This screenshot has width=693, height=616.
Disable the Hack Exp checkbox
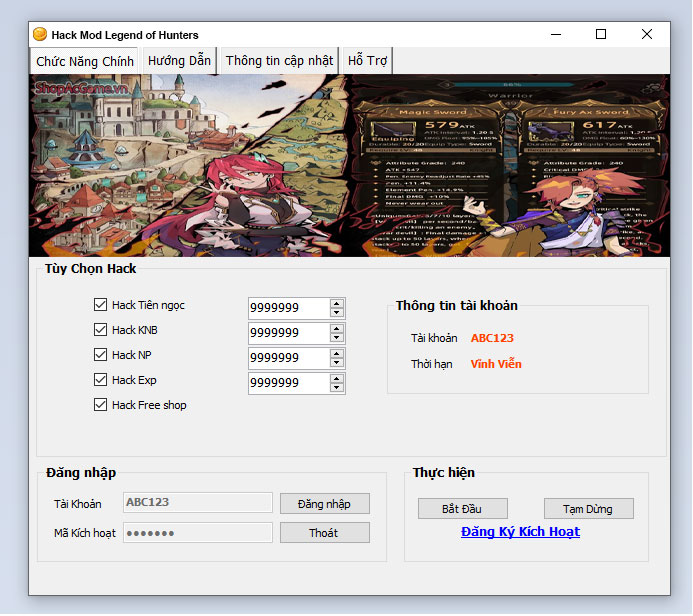pyautogui.click(x=100, y=380)
